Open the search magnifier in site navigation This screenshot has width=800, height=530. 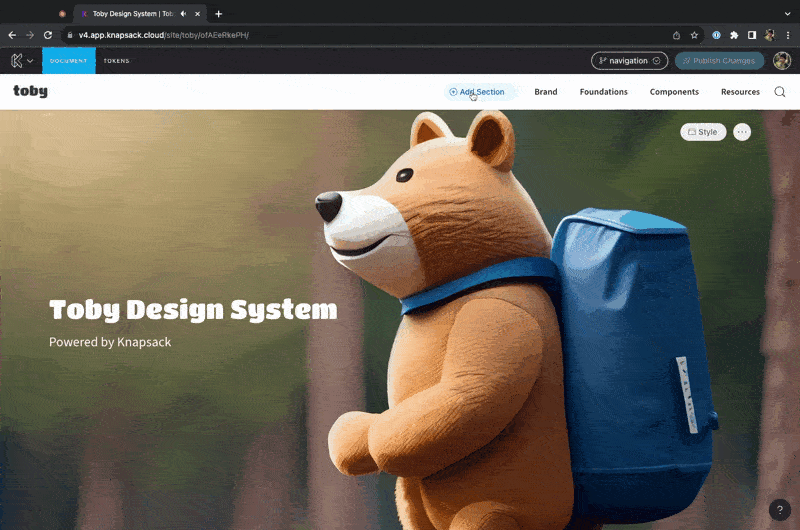[x=780, y=92]
